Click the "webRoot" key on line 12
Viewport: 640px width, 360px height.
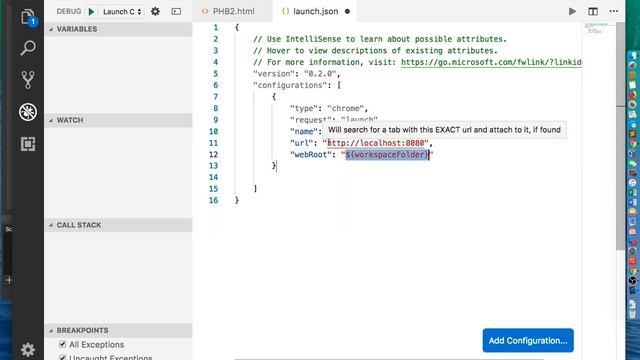(311, 155)
